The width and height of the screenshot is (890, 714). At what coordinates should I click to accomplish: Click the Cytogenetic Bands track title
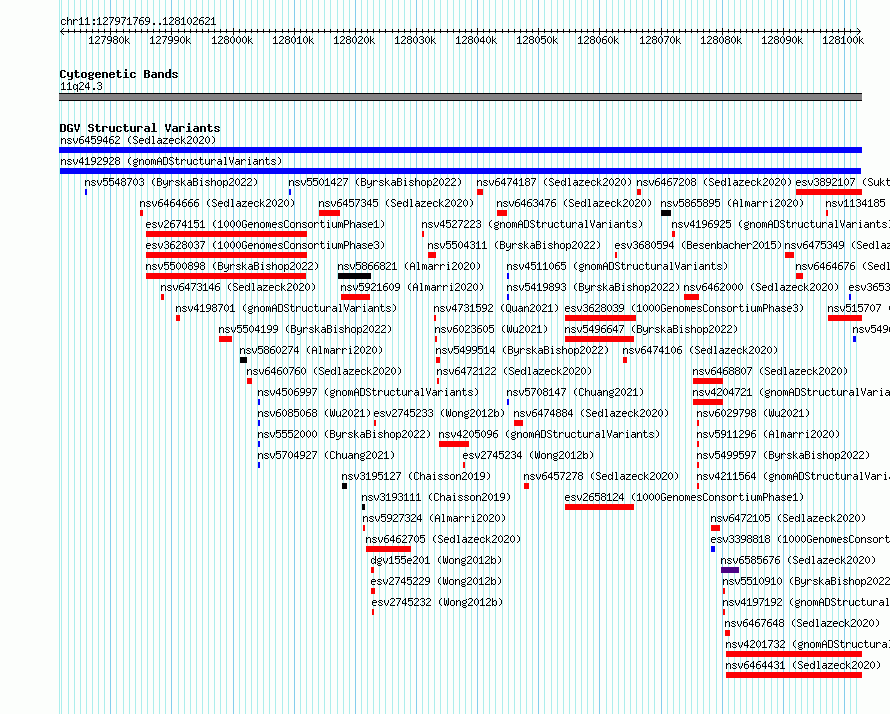click(119, 74)
